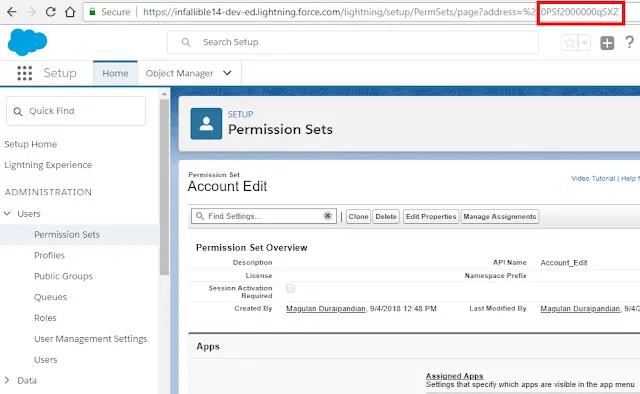Open the App Launcher dots icon
Image resolution: width=640 pixels, height=394 pixels.
tap(24, 73)
